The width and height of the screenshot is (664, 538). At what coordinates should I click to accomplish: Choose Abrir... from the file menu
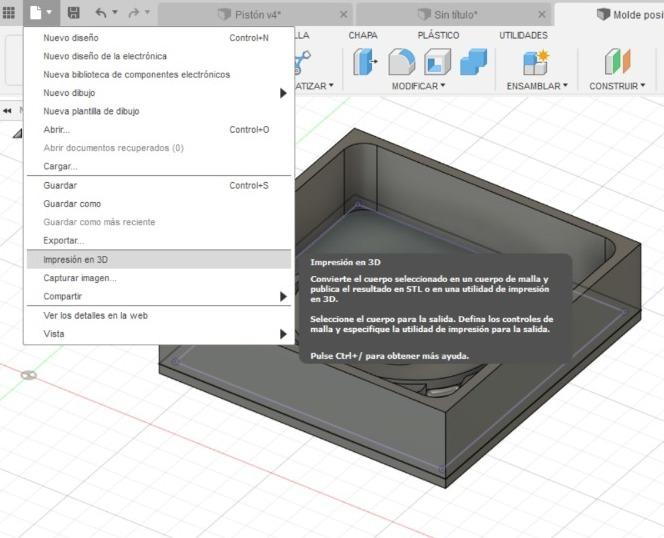(x=159, y=130)
